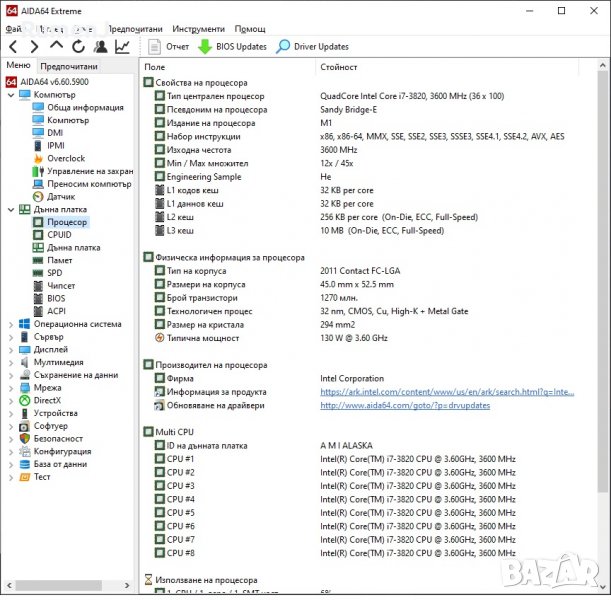Open the graph chart toolbar icon
The width and height of the screenshot is (611, 600).
(x=122, y=46)
